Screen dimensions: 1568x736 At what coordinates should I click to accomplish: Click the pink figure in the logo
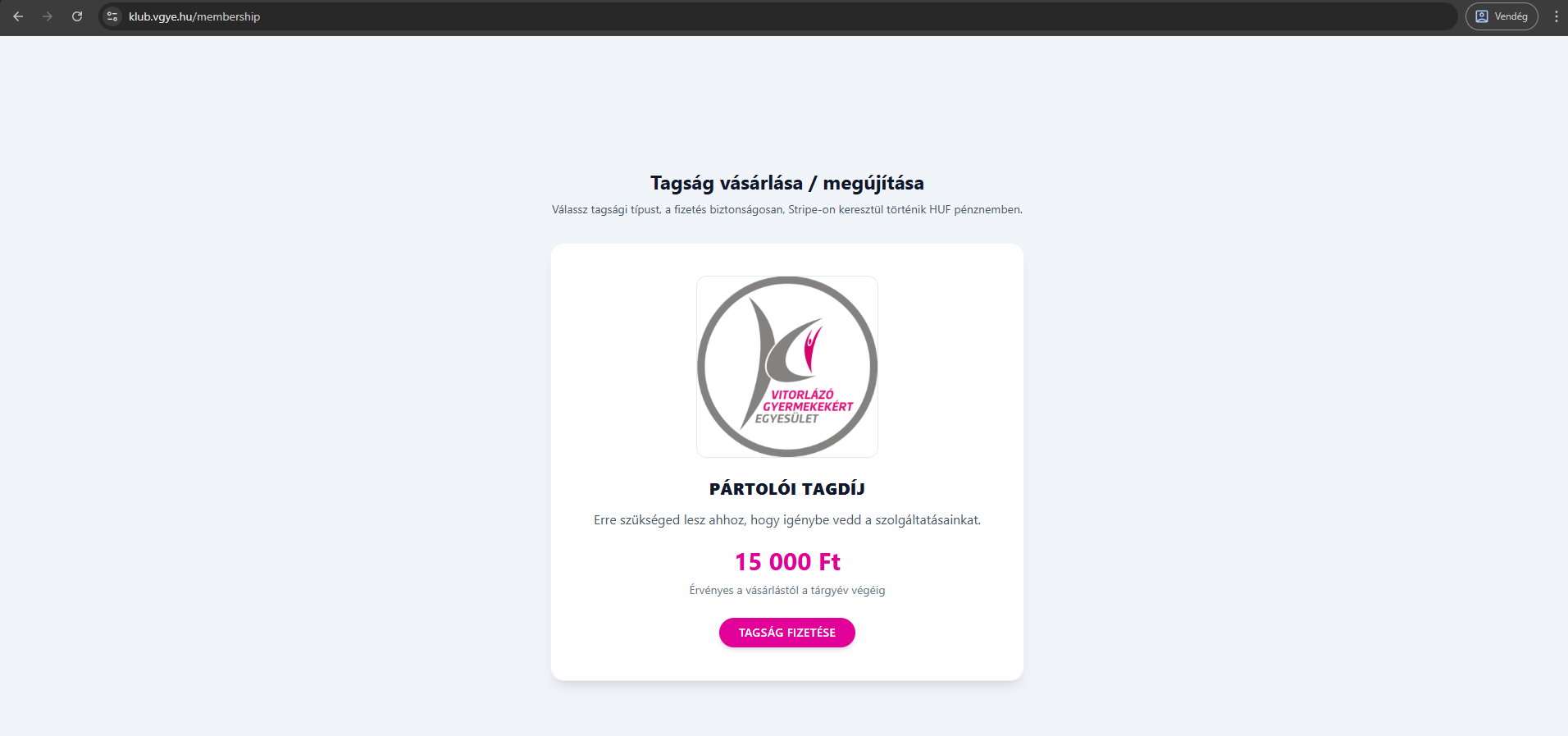813,349
